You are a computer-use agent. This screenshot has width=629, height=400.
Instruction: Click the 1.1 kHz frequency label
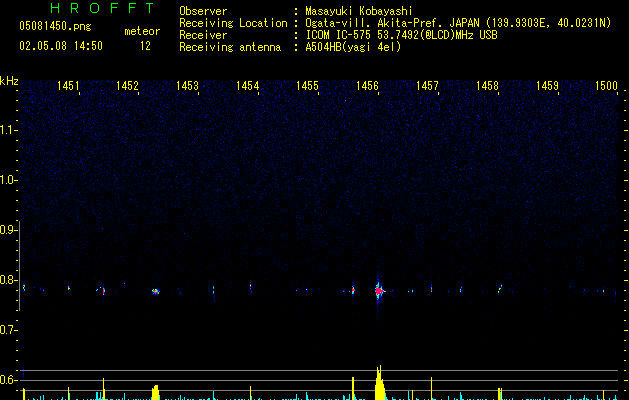pos(8,129)
